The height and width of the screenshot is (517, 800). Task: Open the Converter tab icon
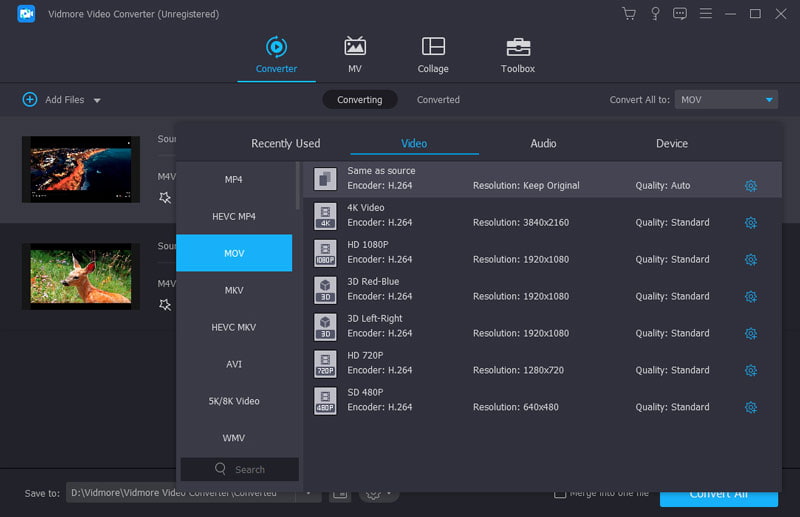[x=276, y=47]
